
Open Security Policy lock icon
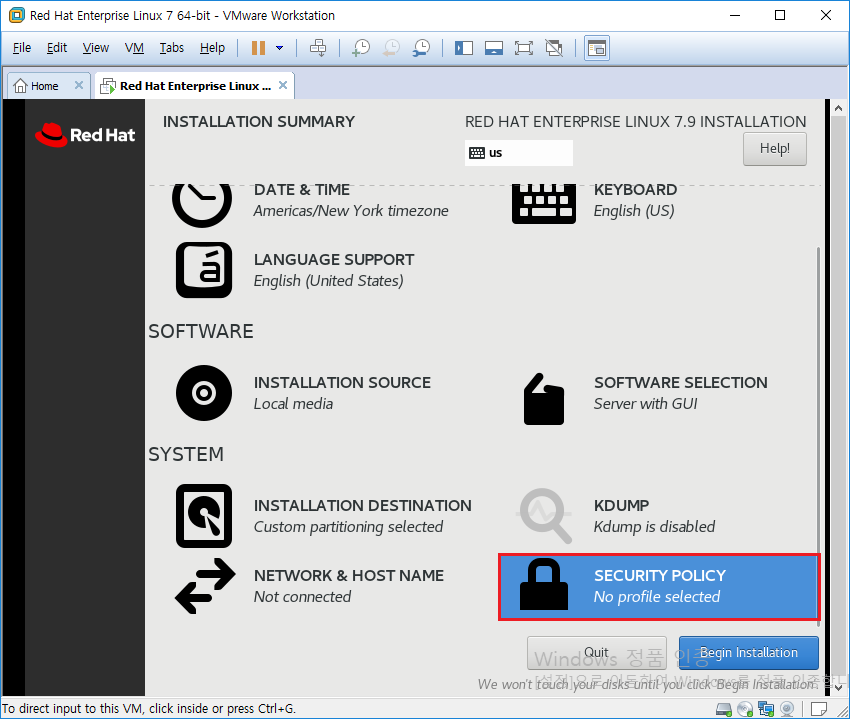pyautogui.click(x=544, y=585)
